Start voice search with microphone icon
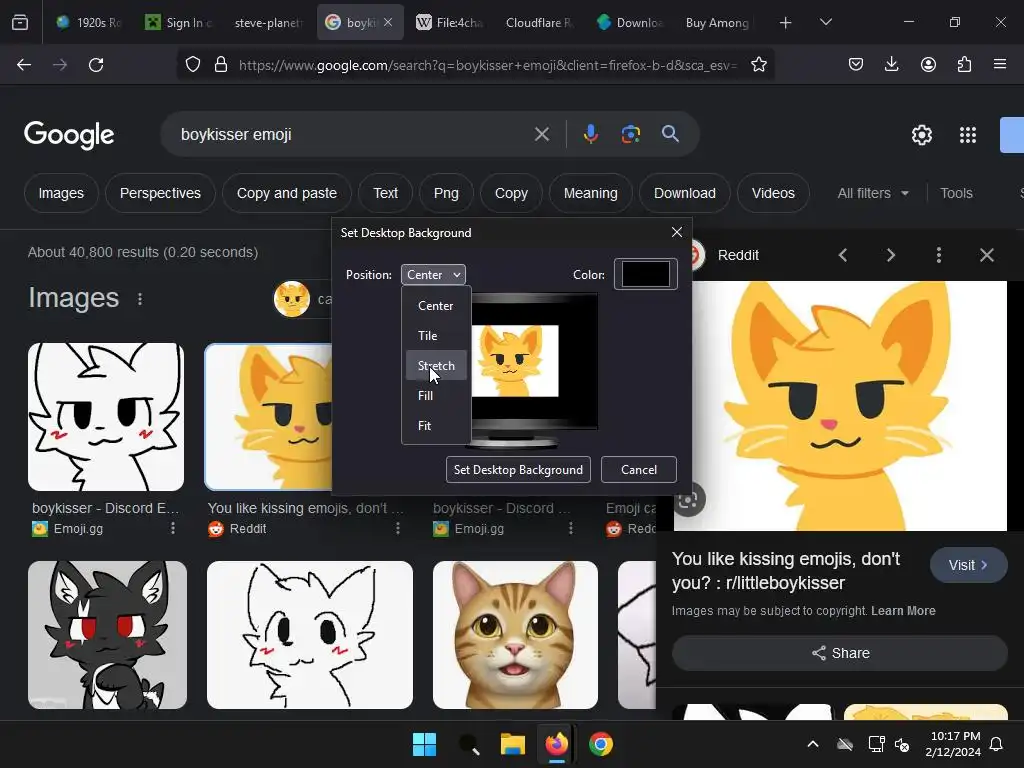The image size is (1024, 768). pos(590,135)
